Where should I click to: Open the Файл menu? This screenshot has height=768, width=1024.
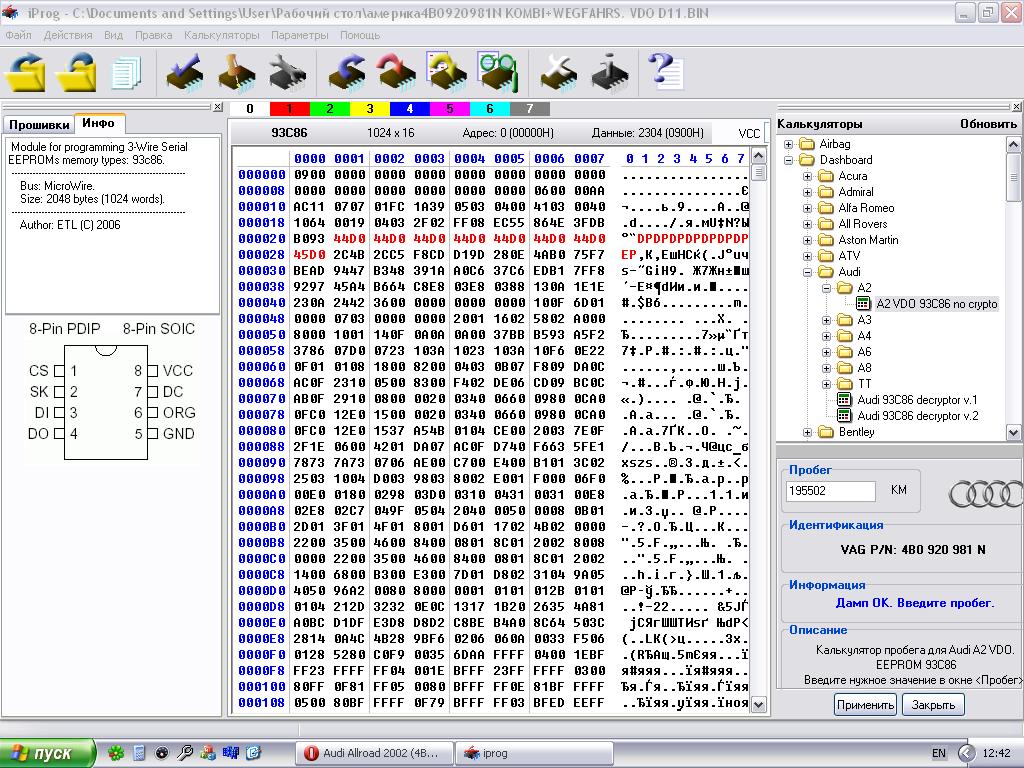point(18,35)
